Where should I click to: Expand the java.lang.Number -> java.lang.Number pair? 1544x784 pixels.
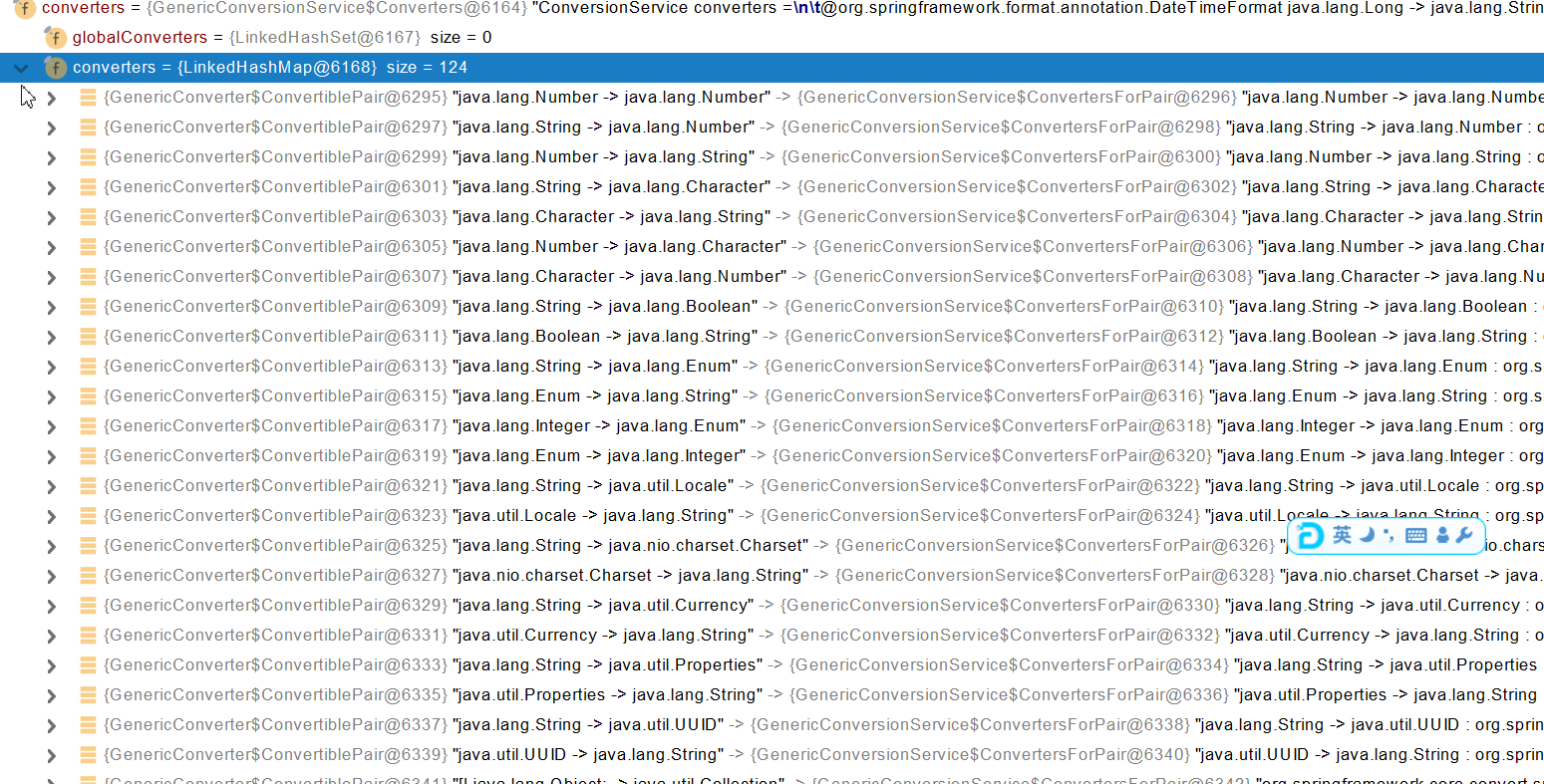tap(50, 97)
